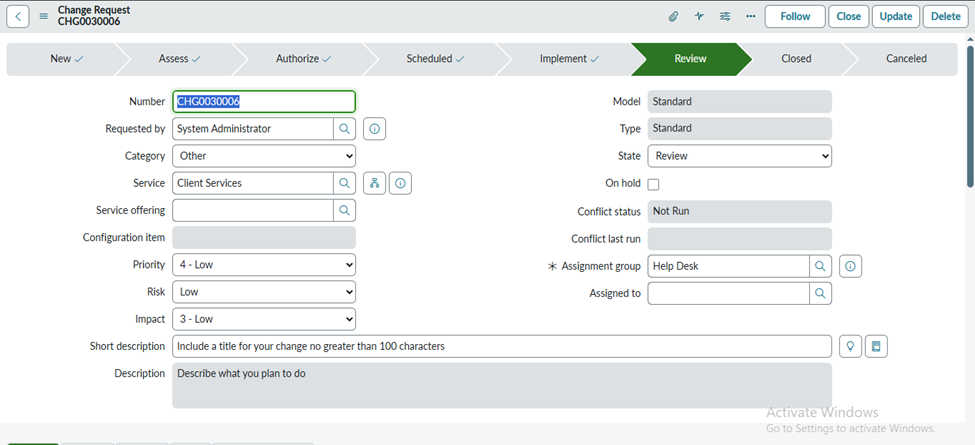Screen dimensions: 975x445
Task: Open the activity stream icon
Action: click(699, 17)
